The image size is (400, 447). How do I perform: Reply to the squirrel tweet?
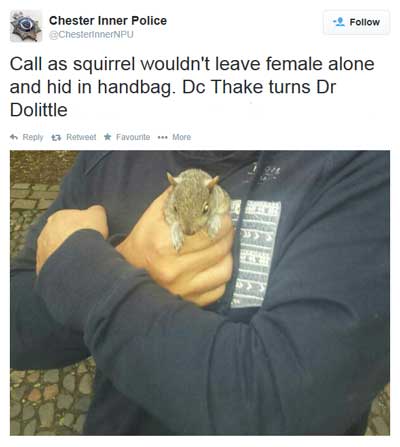pos(27,137)
